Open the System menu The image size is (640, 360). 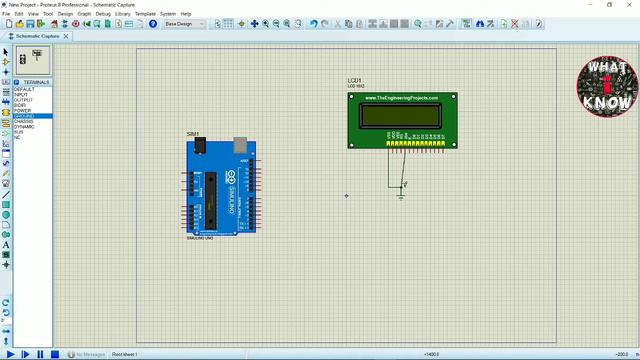[168, 14]
